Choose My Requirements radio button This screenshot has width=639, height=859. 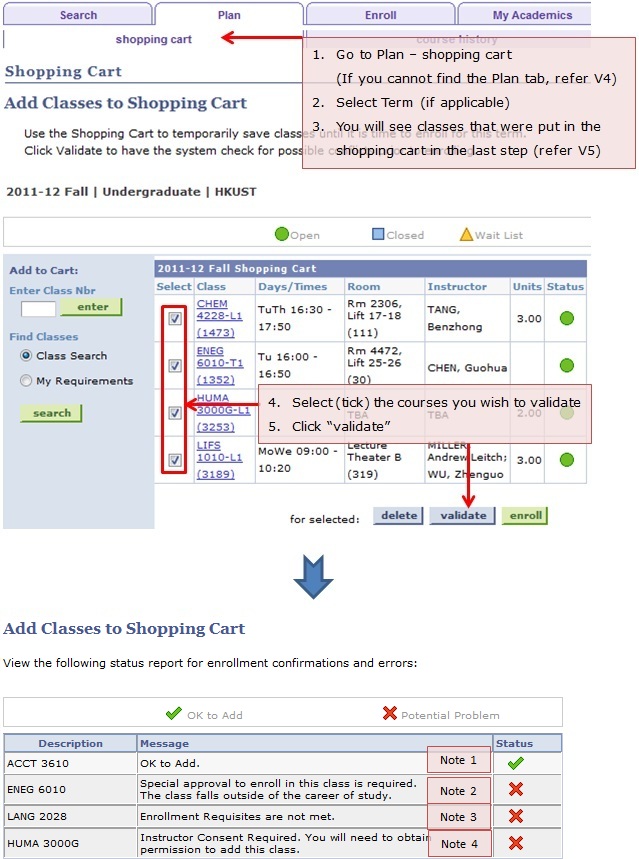click(26, 381)
